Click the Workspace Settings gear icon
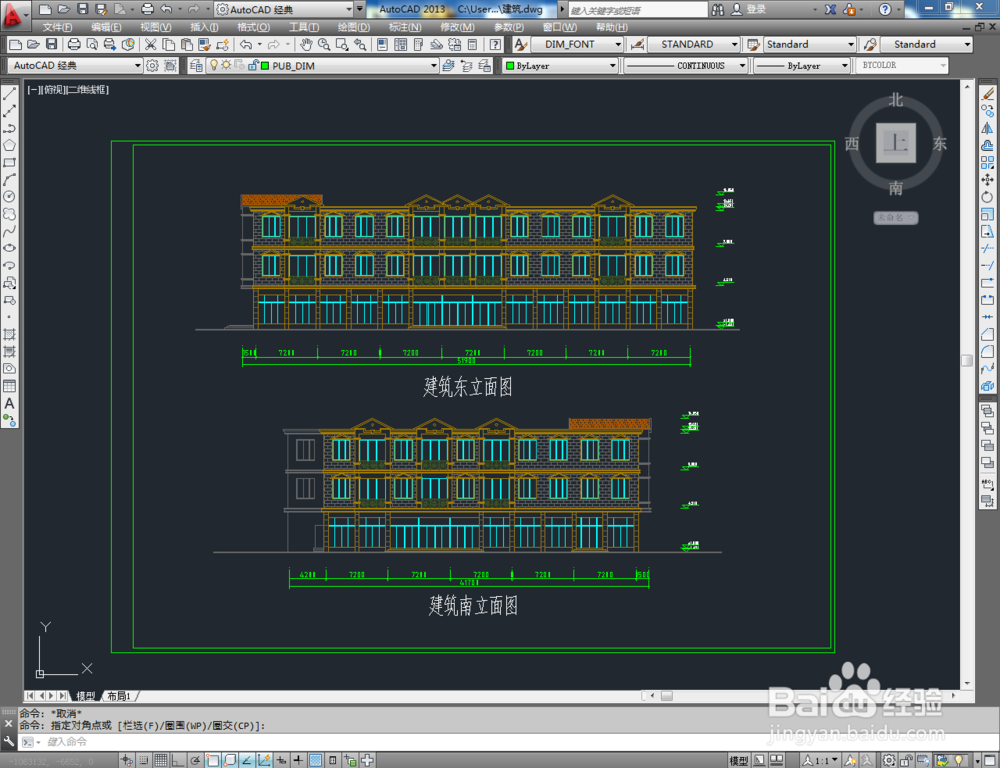Viewport: 1000px width, 768px height. pyautogui.click(x=152, y=66)
